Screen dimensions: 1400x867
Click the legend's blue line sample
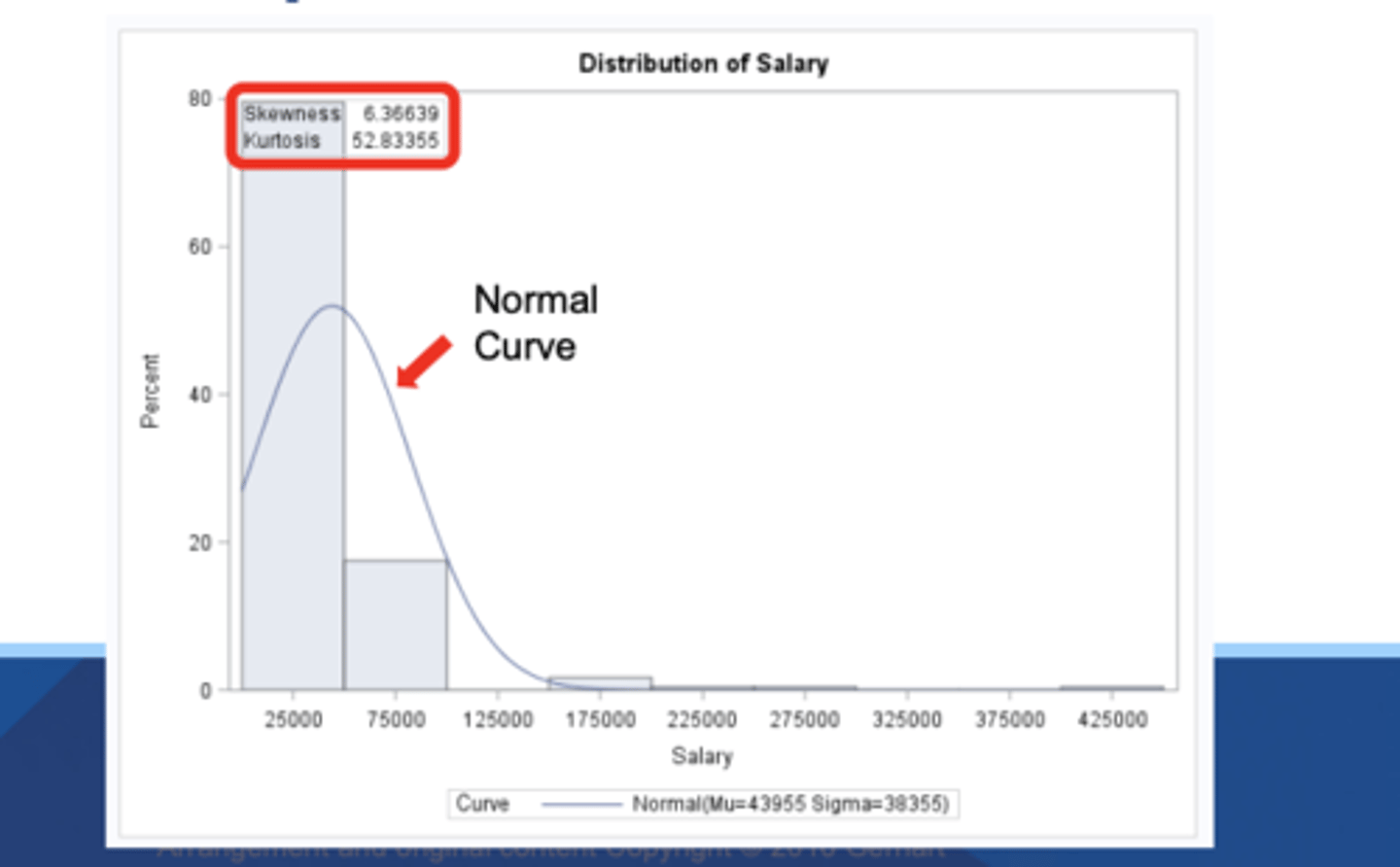pyautogui.click(x=581, y=805)
